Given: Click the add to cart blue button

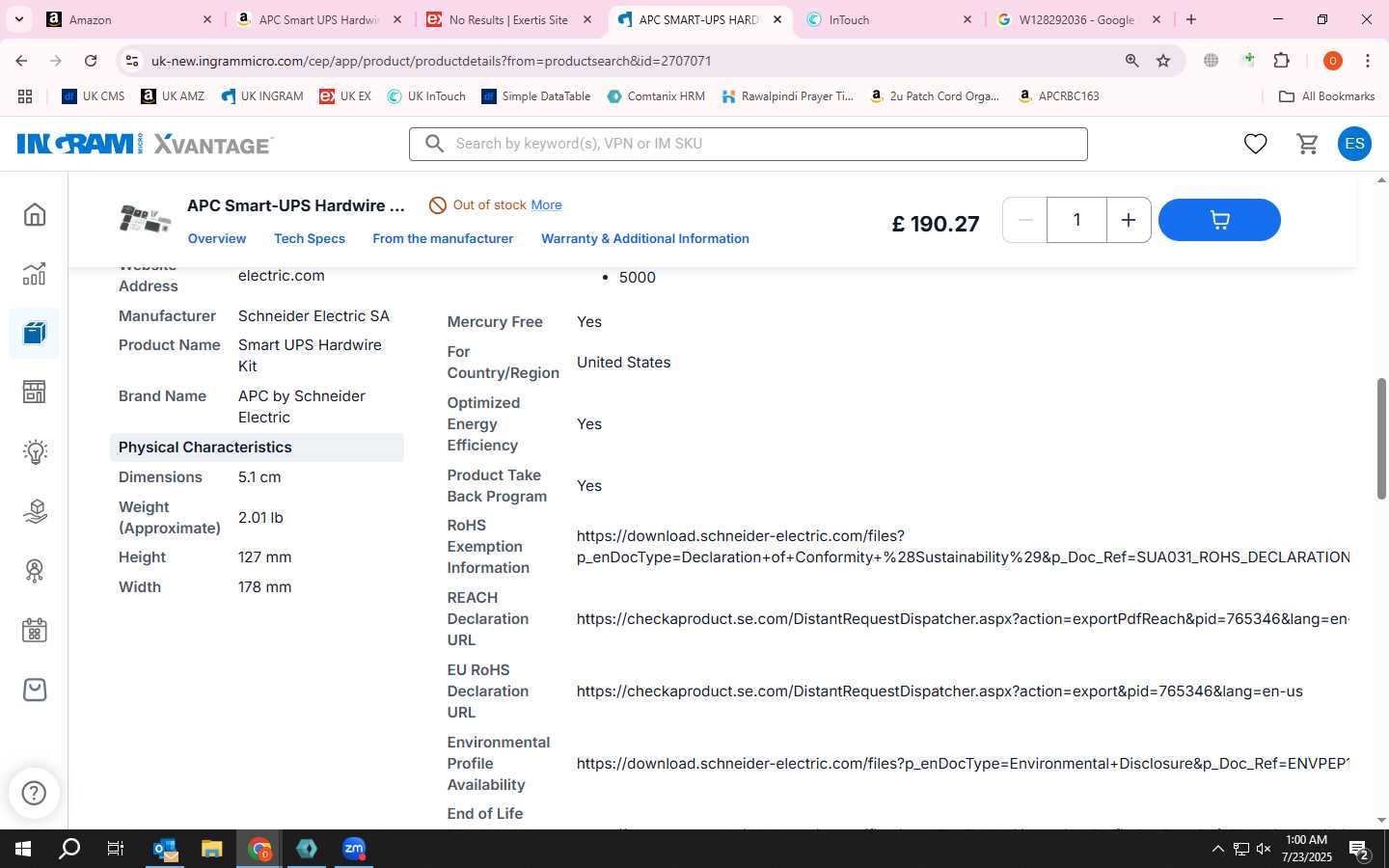Looking at the screenshot, I should [x=1219, y=220].
